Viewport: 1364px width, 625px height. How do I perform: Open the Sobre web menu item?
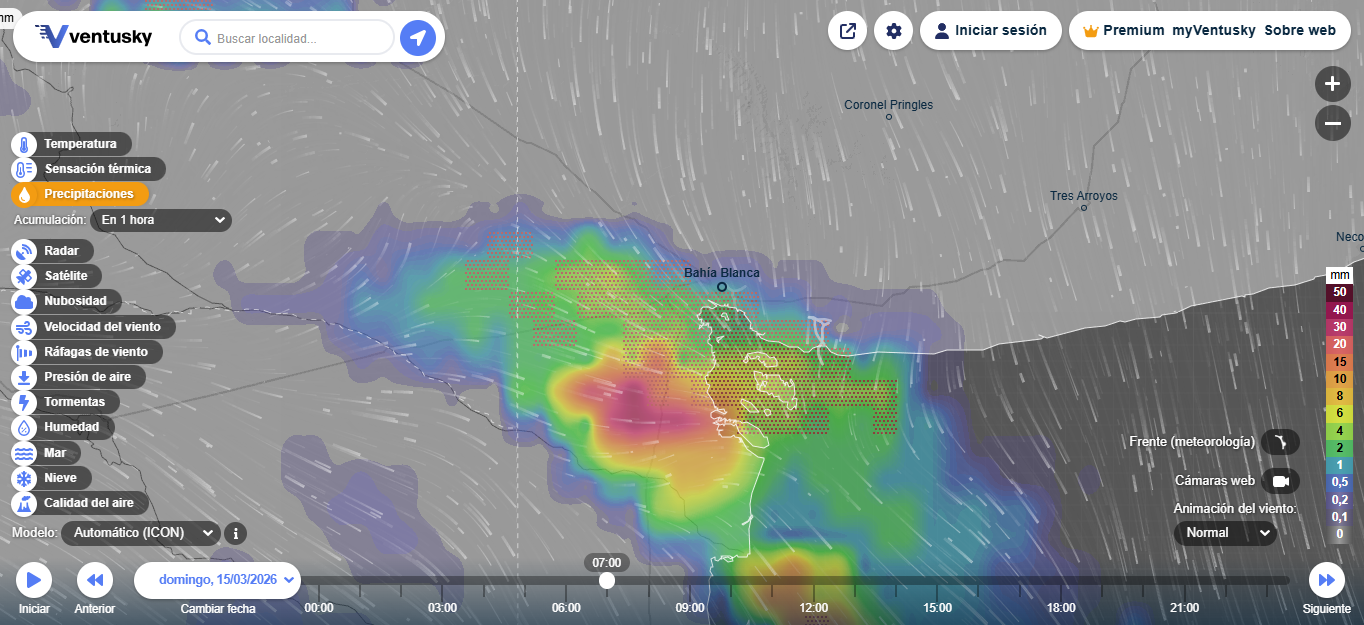pyautogui.click(x=1300, y=31)
